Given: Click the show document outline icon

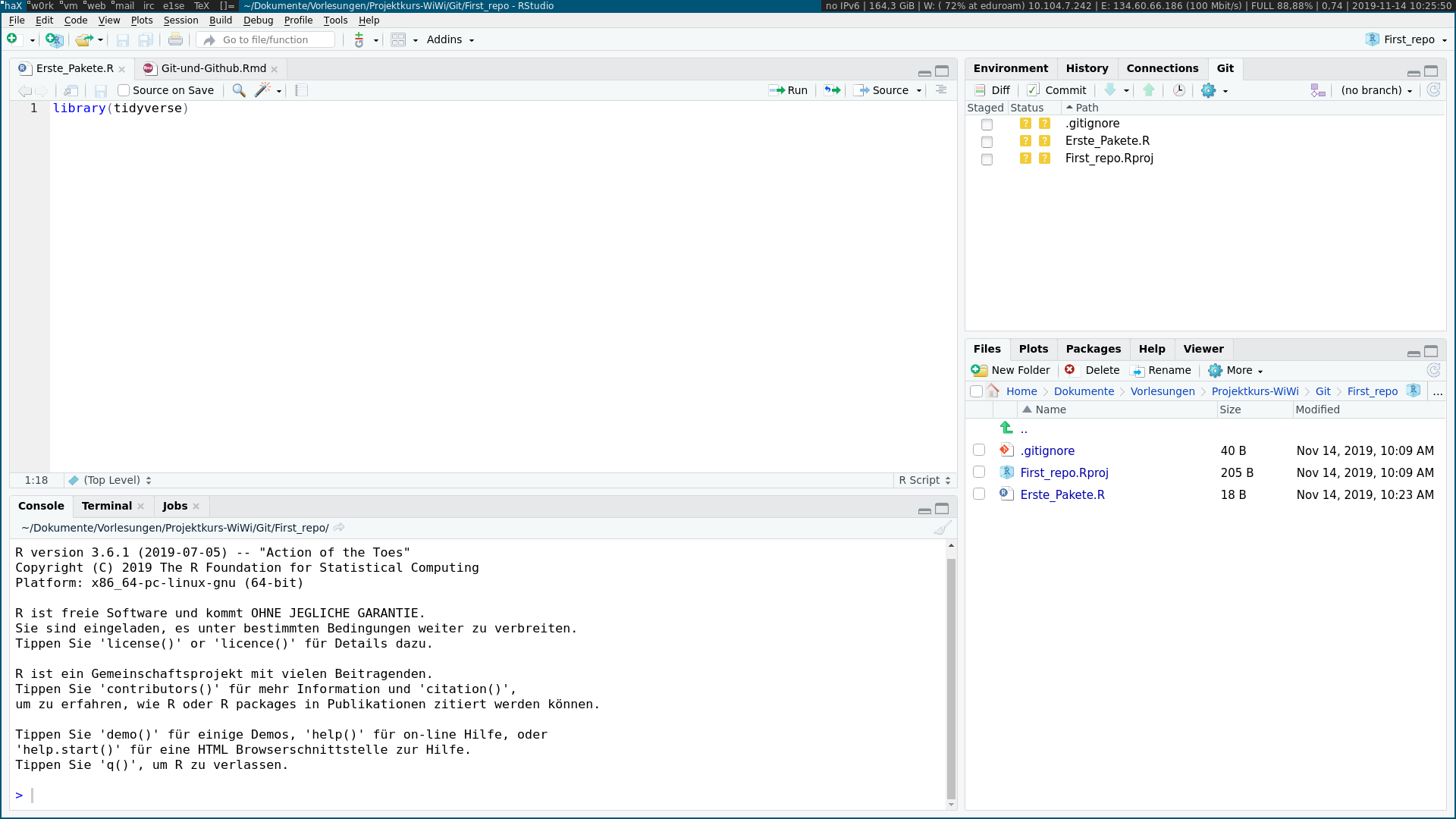Looking at the screenshot, I should pyautogui.click(x=941, y=90).
